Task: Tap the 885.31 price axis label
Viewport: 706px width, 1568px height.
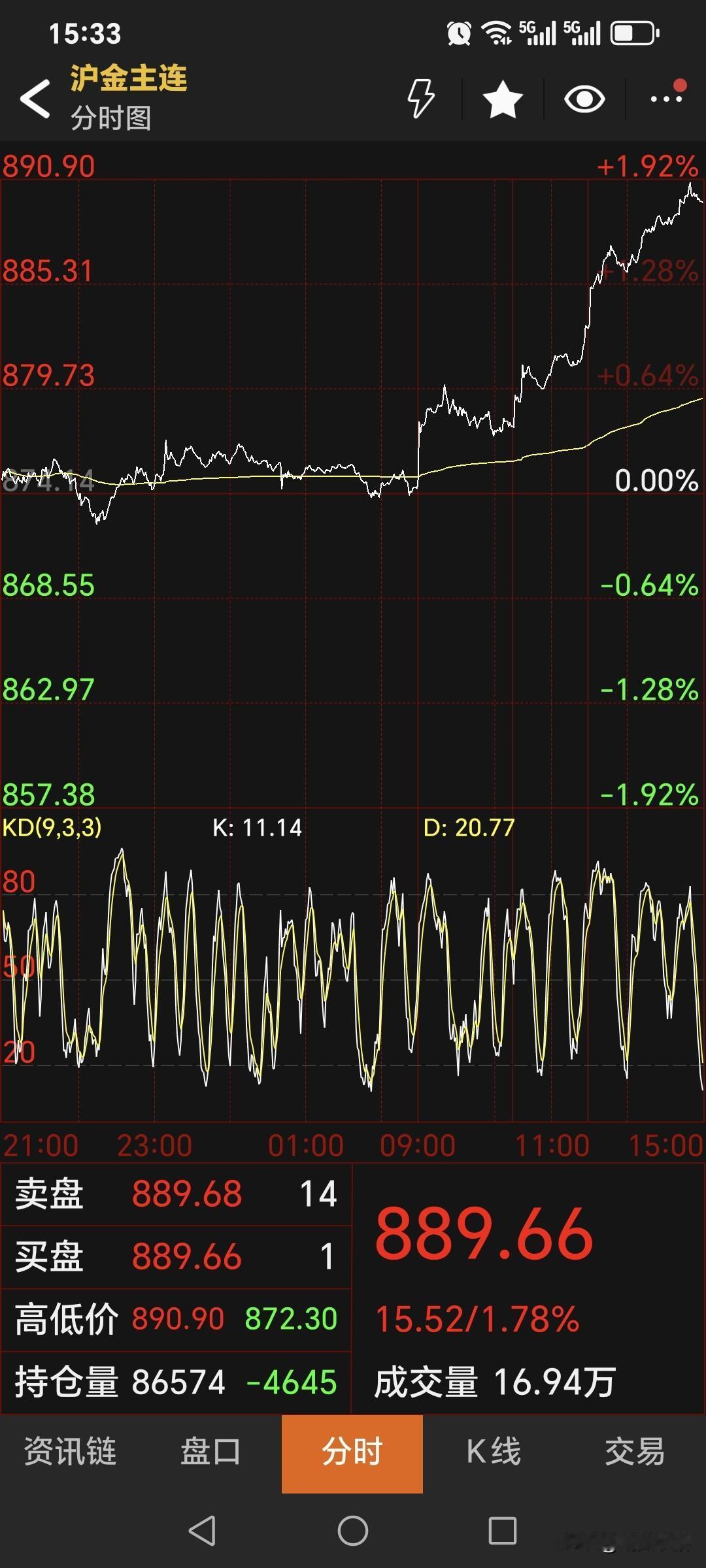Action: pos(48,271)
